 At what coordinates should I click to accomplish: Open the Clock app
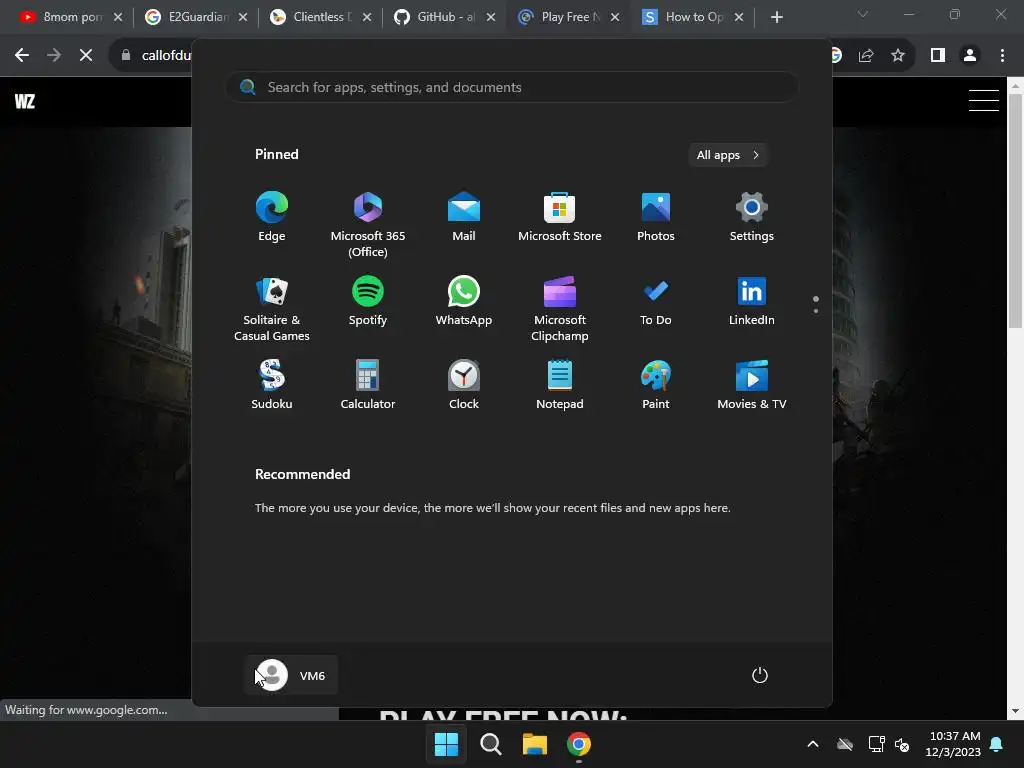464,386
